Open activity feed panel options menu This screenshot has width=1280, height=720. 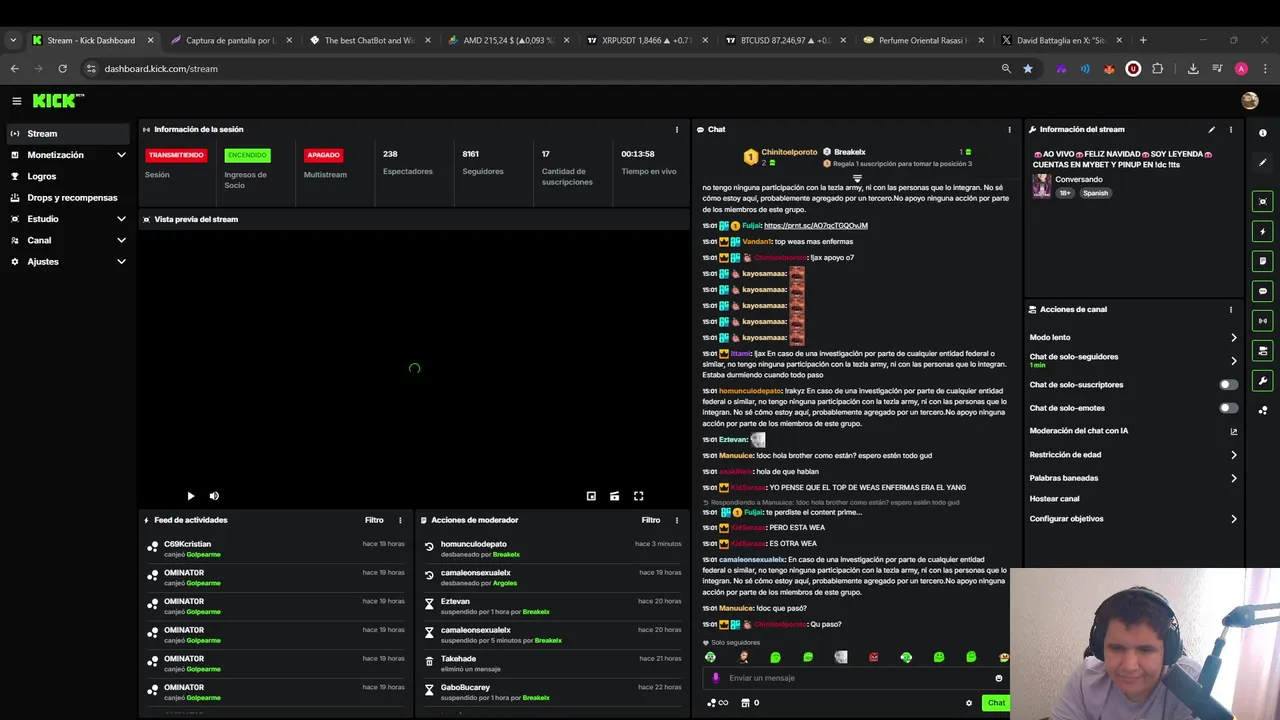(400, 520)
